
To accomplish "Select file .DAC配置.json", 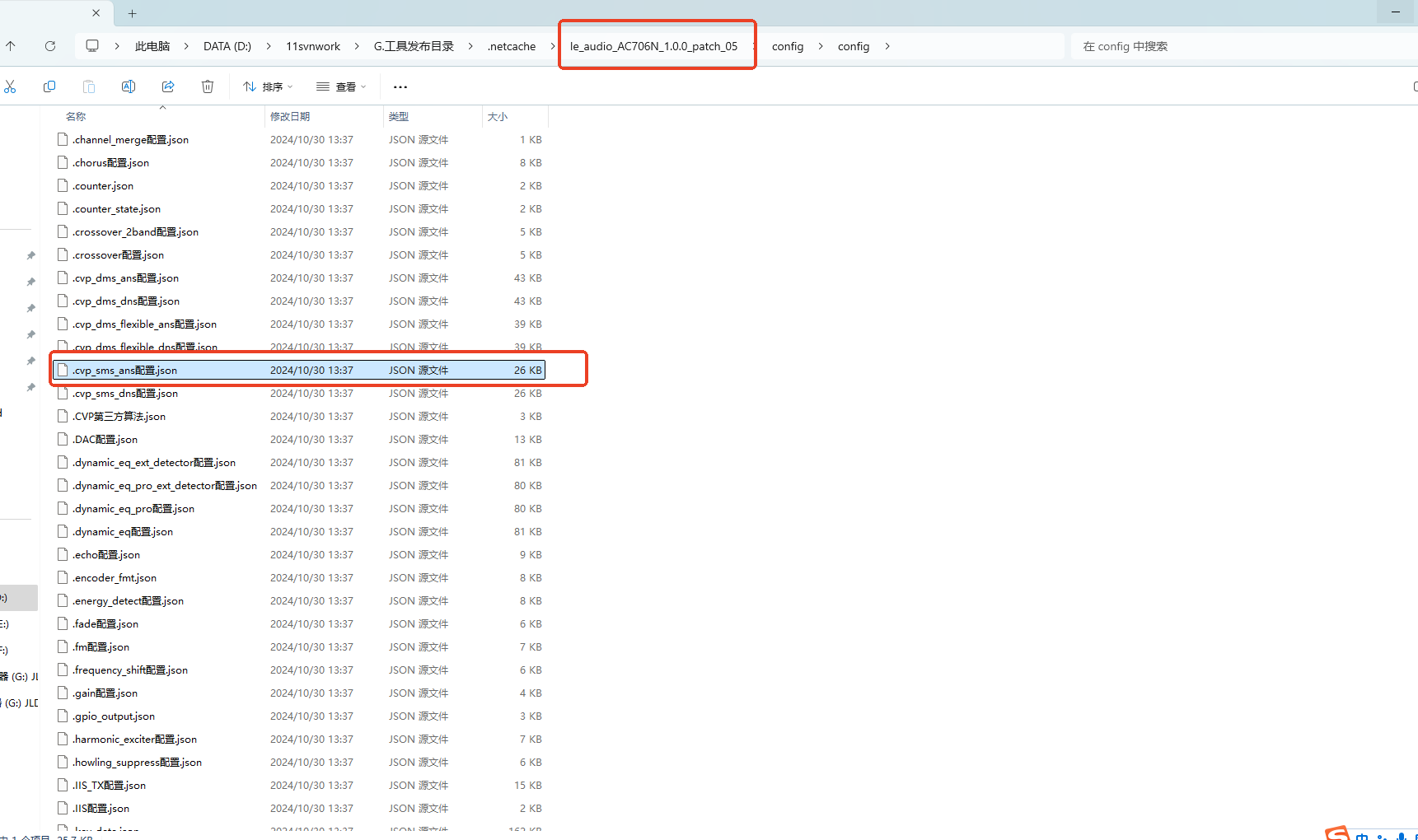I will tap(298, 439).
